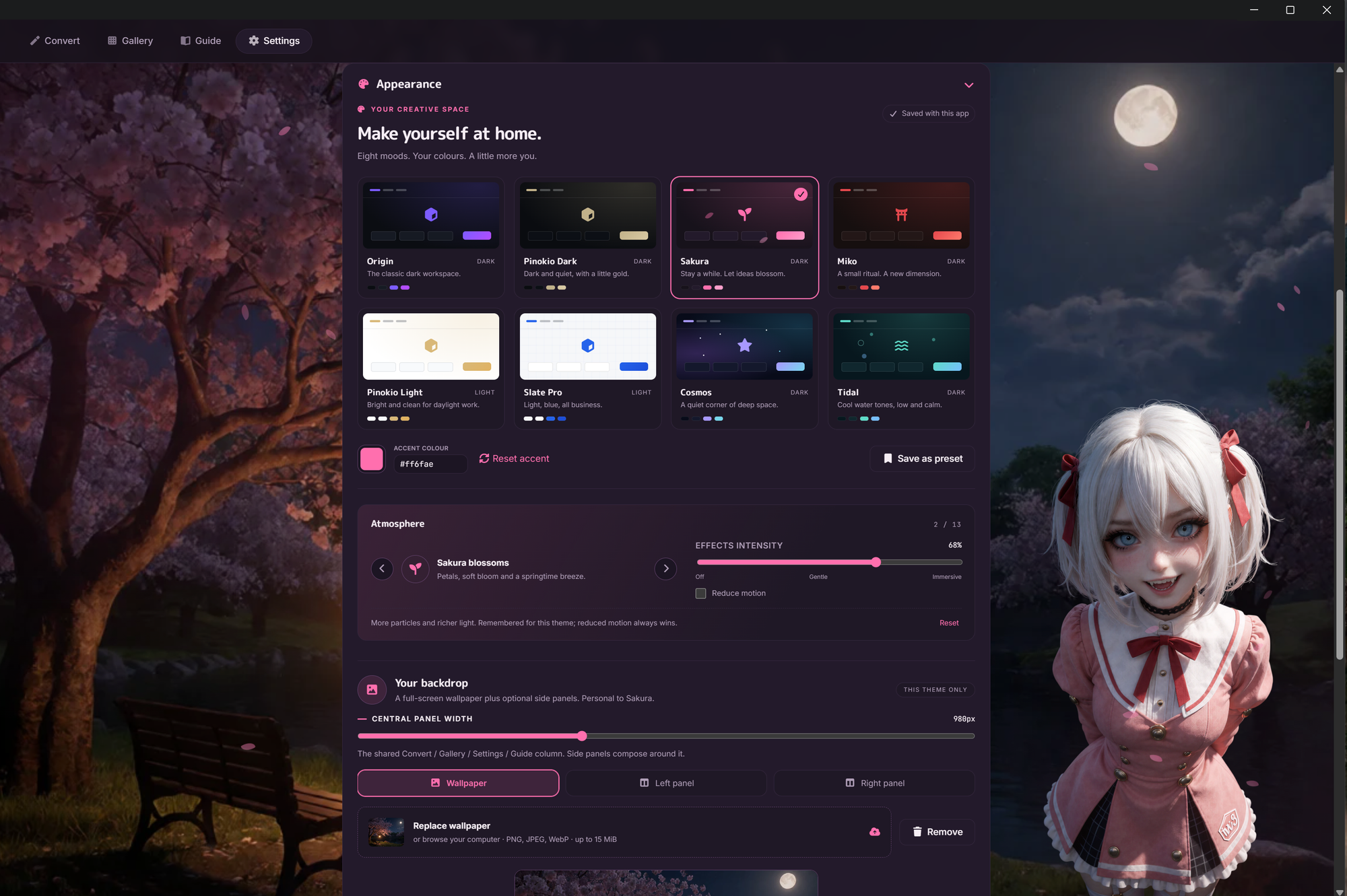Open the Gallery tab
Screen dimensions: 1347x896
(130, 40)
